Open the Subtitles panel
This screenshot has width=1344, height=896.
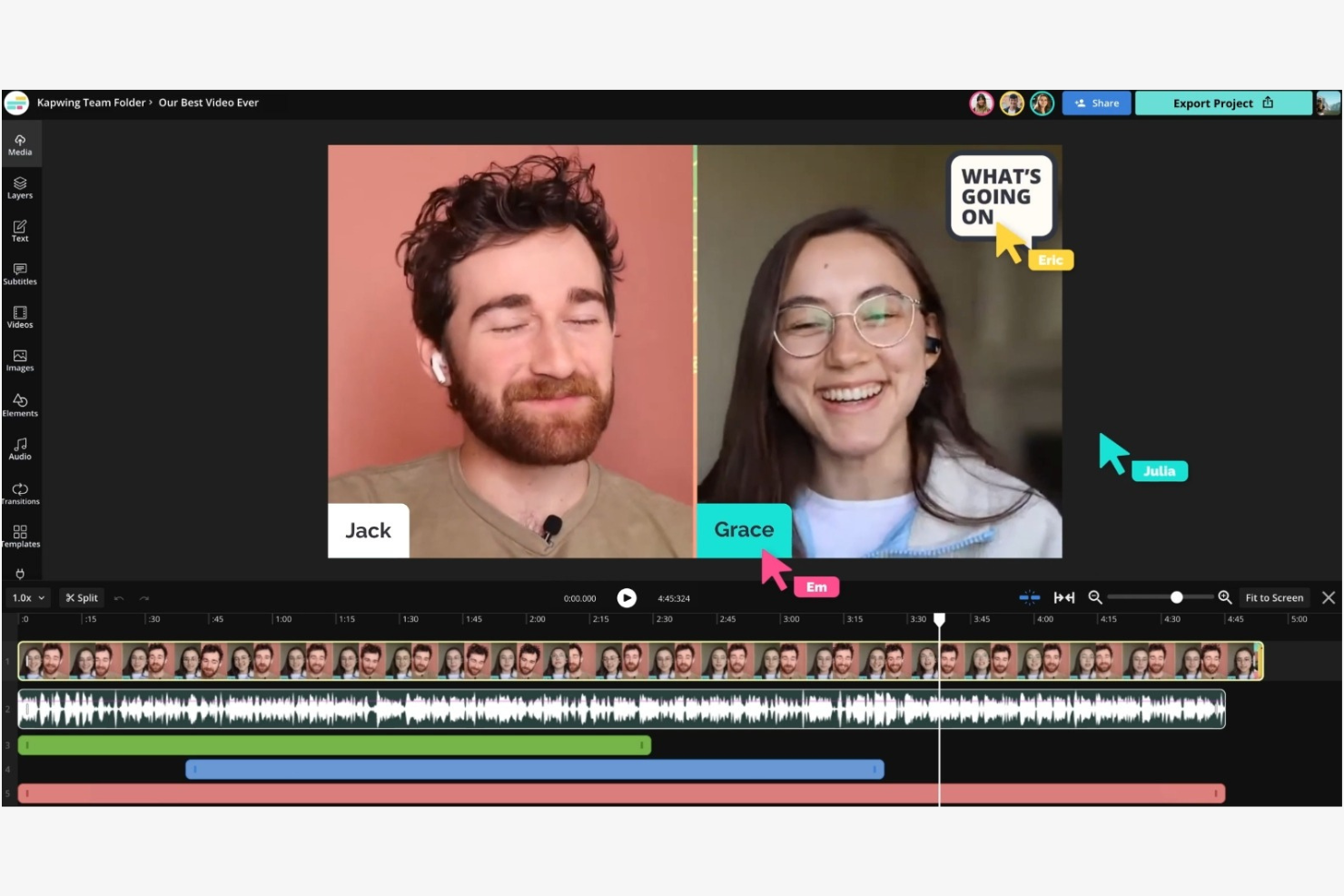(19, 274)
